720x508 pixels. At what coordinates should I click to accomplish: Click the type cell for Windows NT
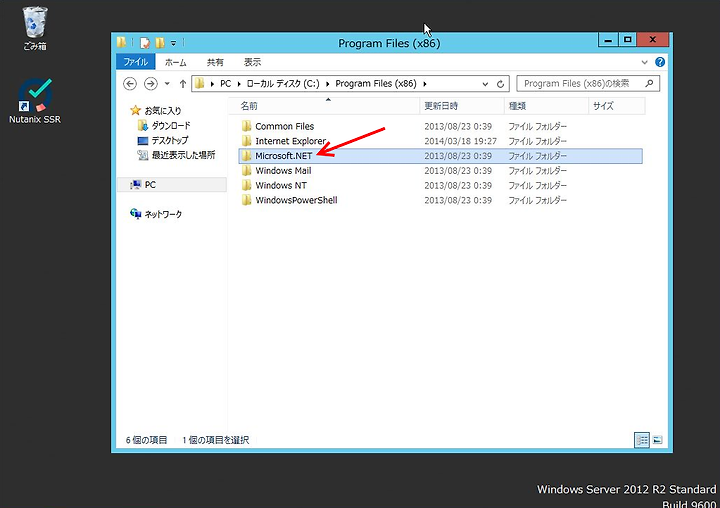[x=538, y=185]
